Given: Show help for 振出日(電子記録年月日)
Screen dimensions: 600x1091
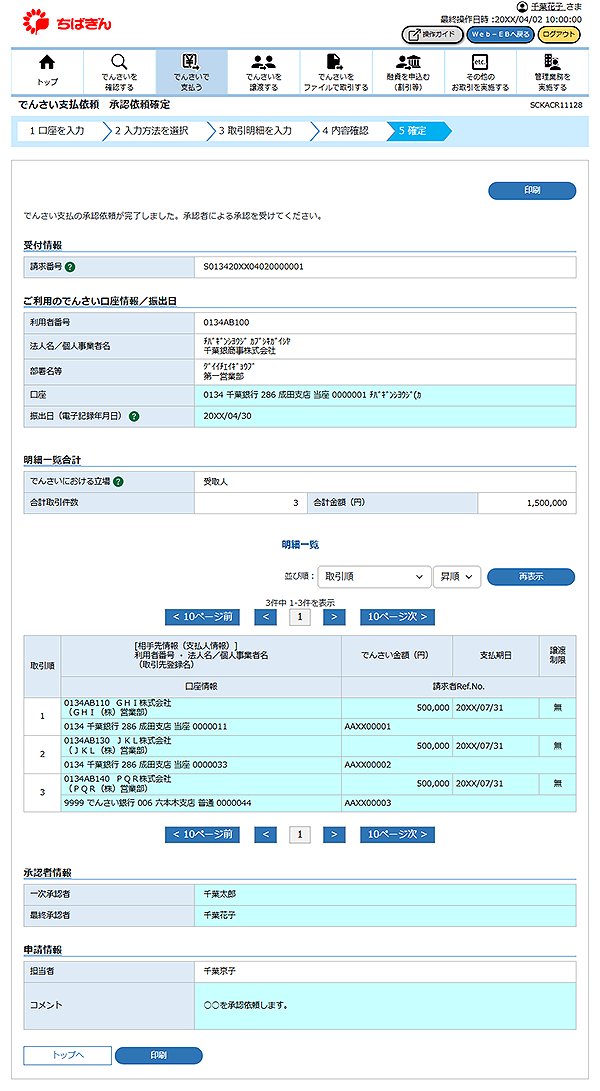Looking at the screenshot, I should pyautogui.click(x=134, y=416).
